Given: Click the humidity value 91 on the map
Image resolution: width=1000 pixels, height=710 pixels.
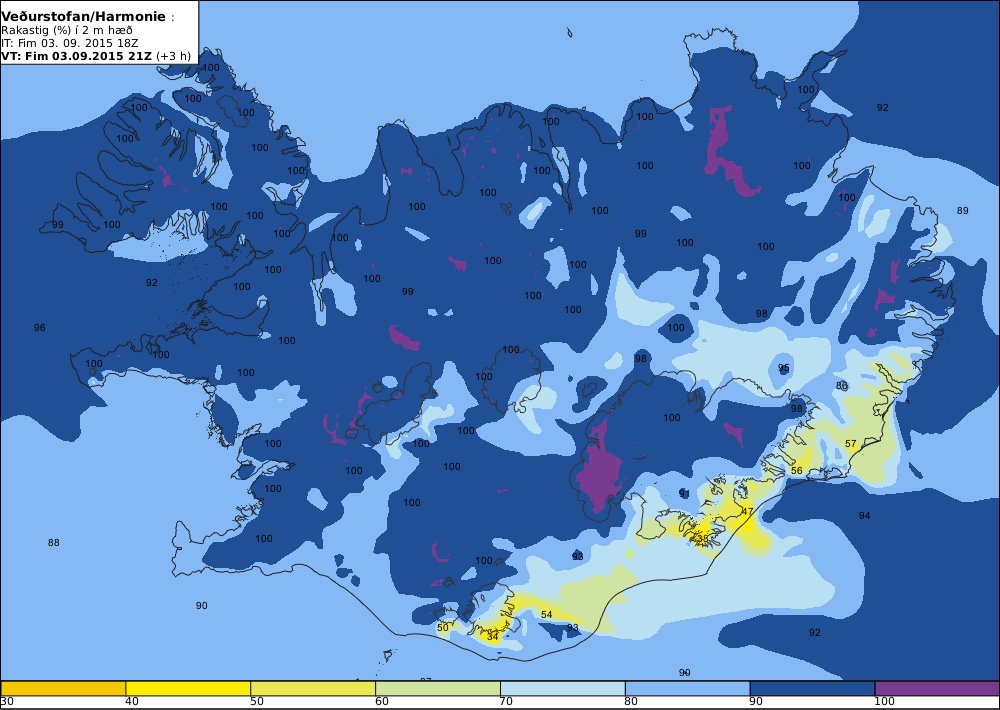Looking at the screenshot, I should (x=684, y=494).
